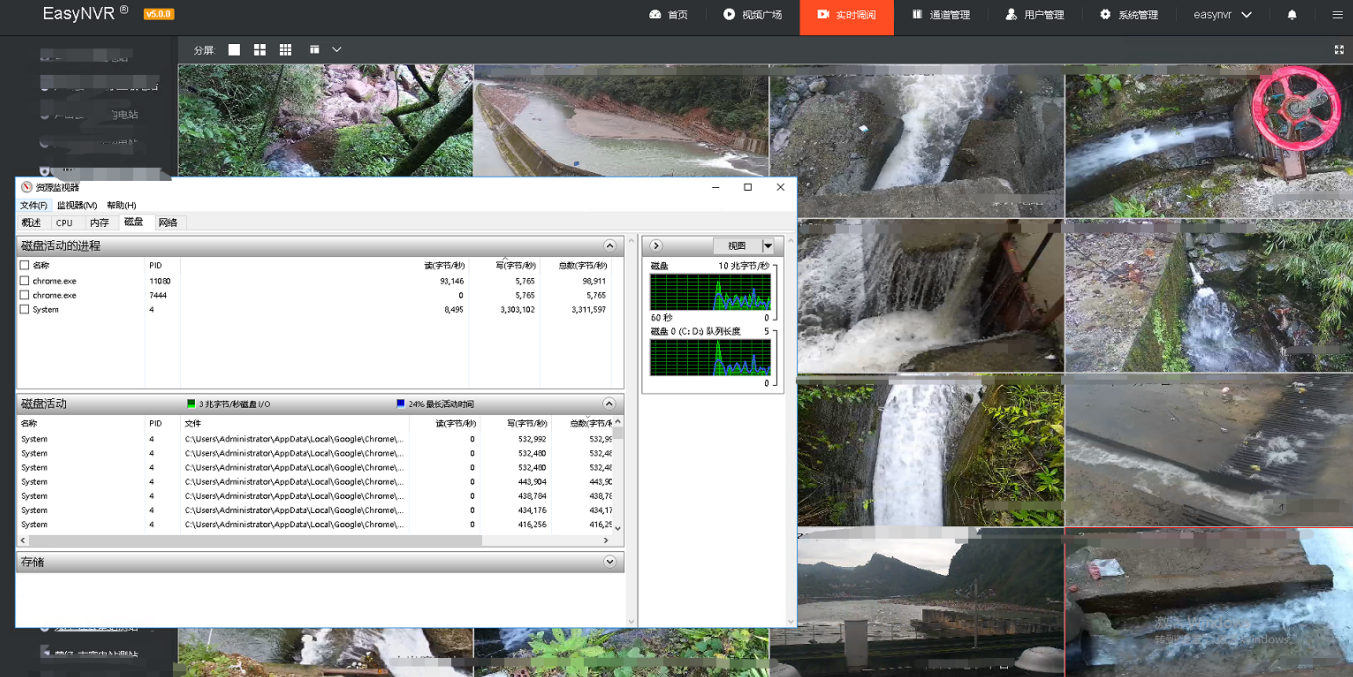Screen dimensions: 1353x677
Task: Click the Resource Monitor title bar icon
Action: pos(27,187)
